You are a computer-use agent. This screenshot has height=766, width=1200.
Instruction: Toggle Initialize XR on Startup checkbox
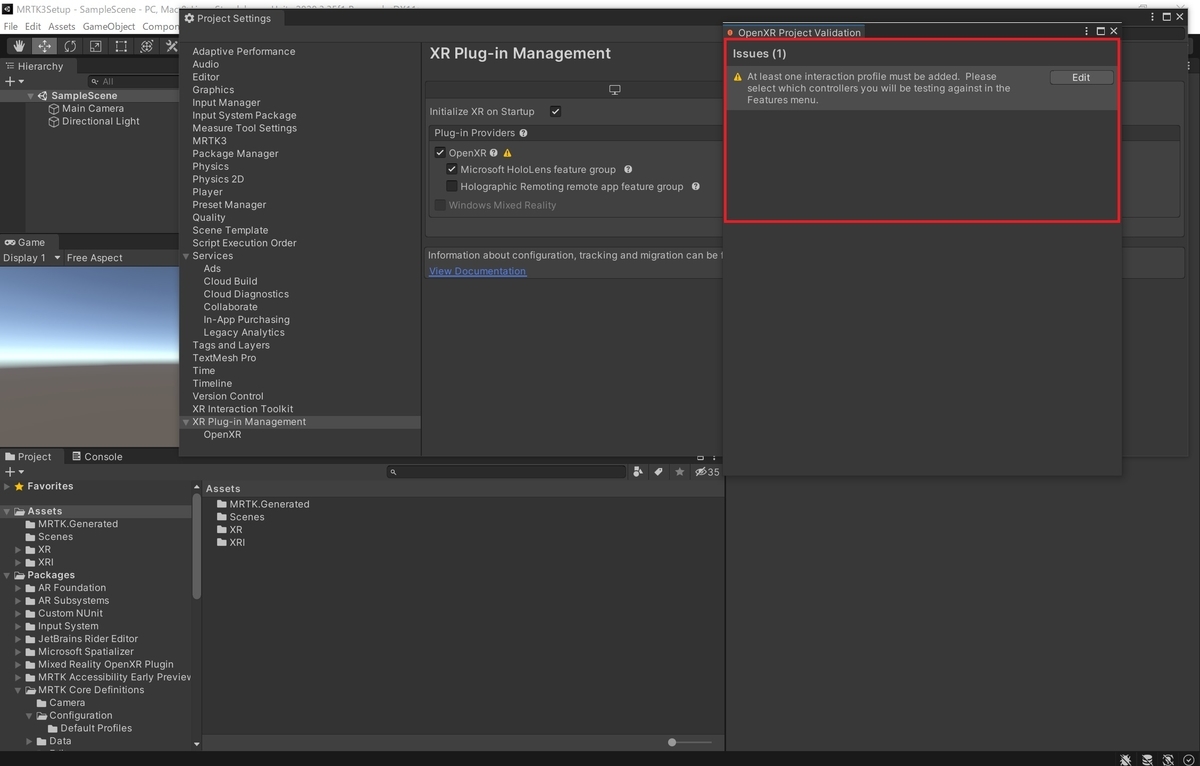[555, 111]
